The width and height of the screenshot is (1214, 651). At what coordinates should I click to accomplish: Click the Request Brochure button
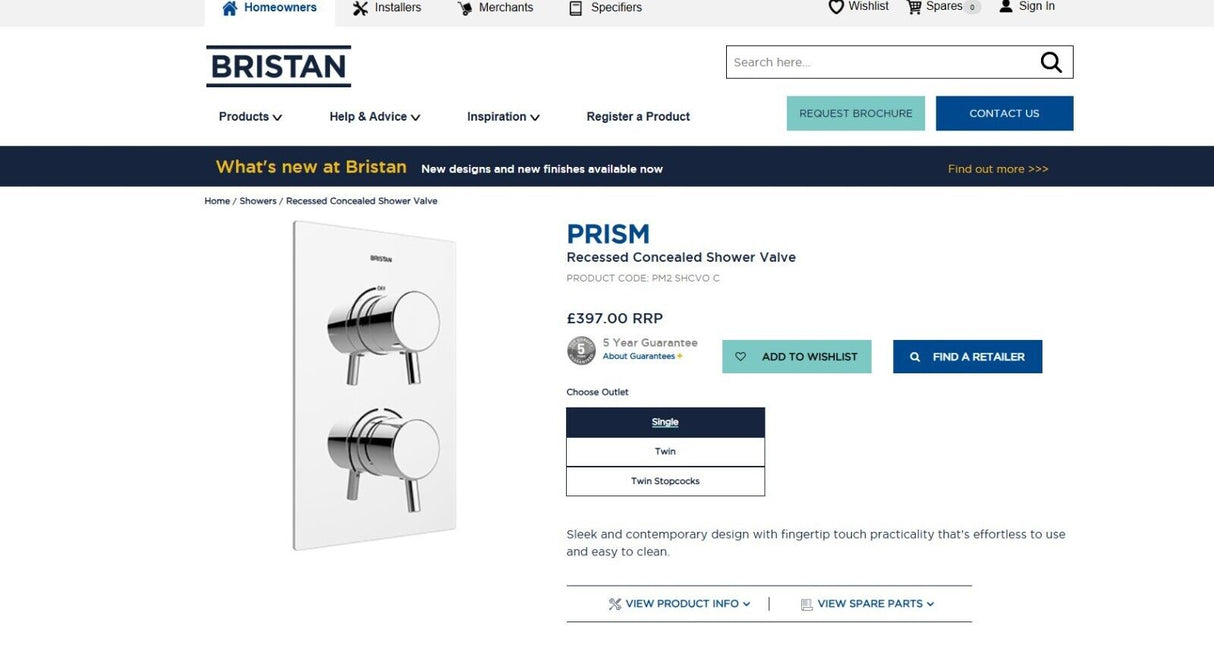click(x=856, y=113)
